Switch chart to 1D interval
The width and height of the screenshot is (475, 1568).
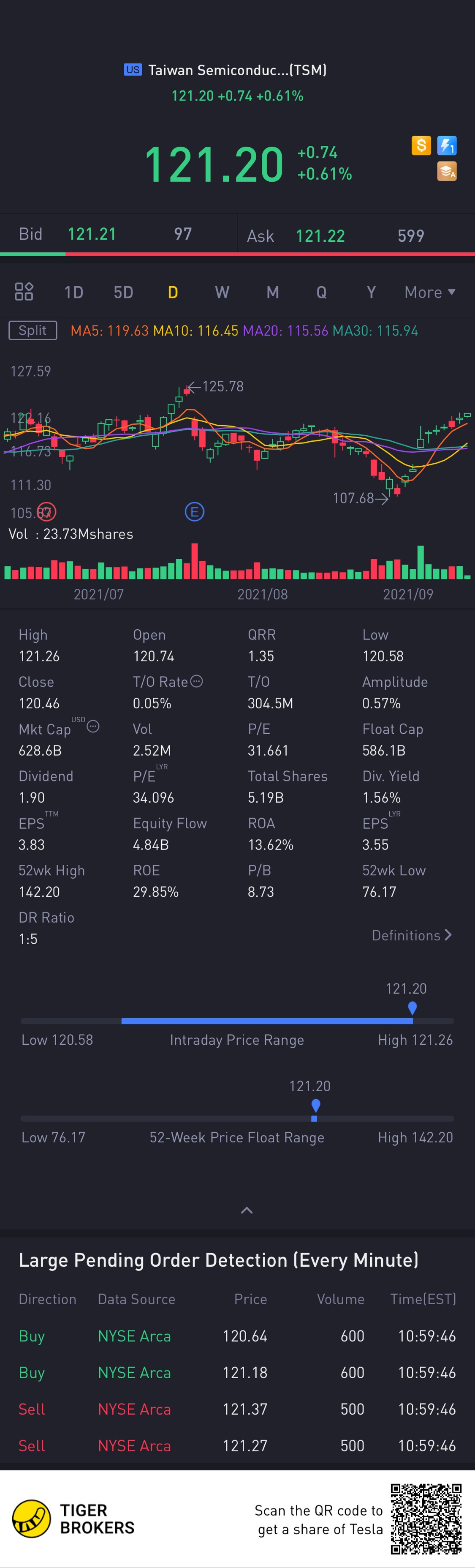tap(73, 292)
